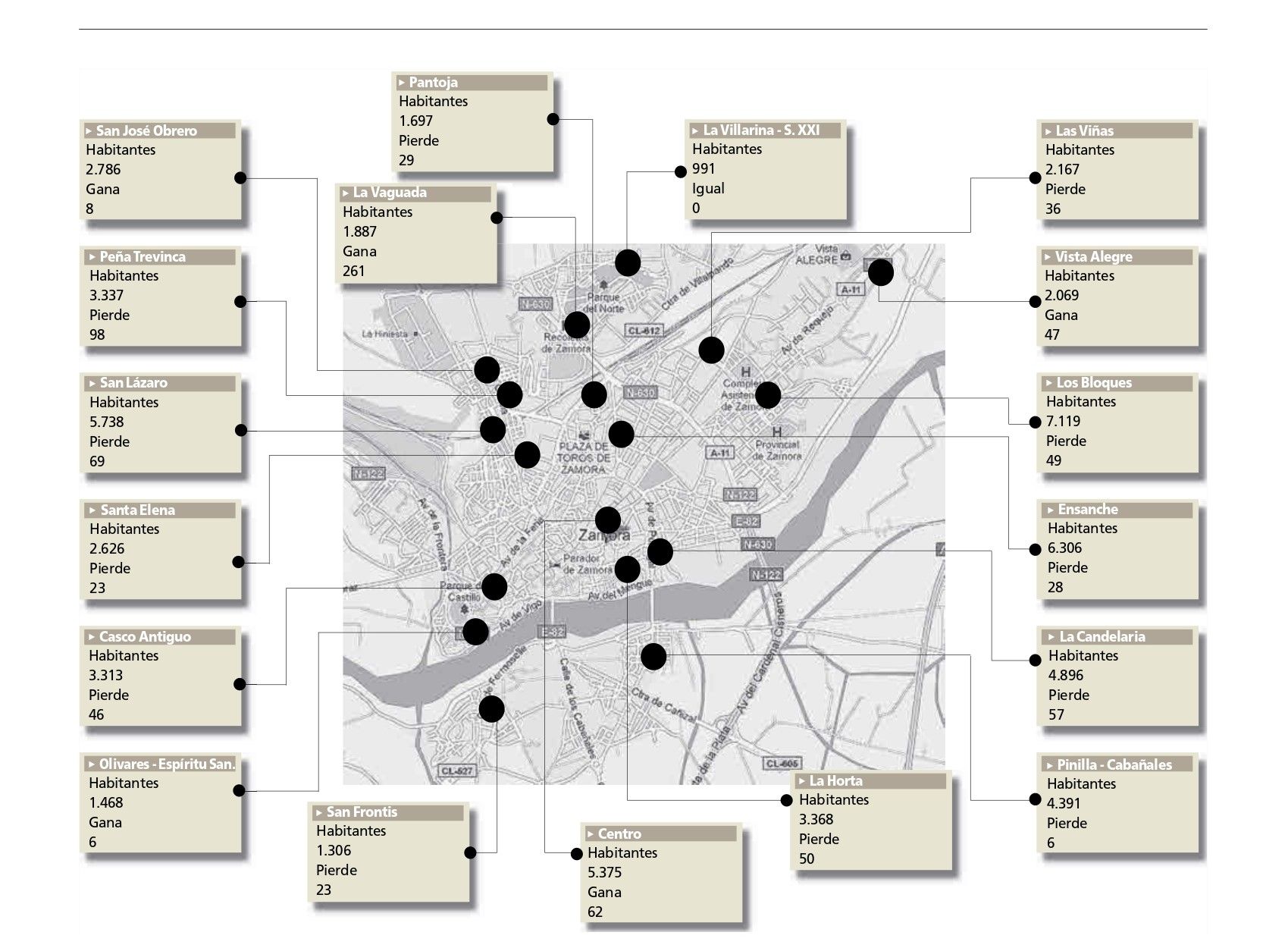Screen dimensions: 1288x948
Task: Click the PLAZA DE TOROS DE ZAMORA map label
Action: pyautogui.click(x=583, y=457)
